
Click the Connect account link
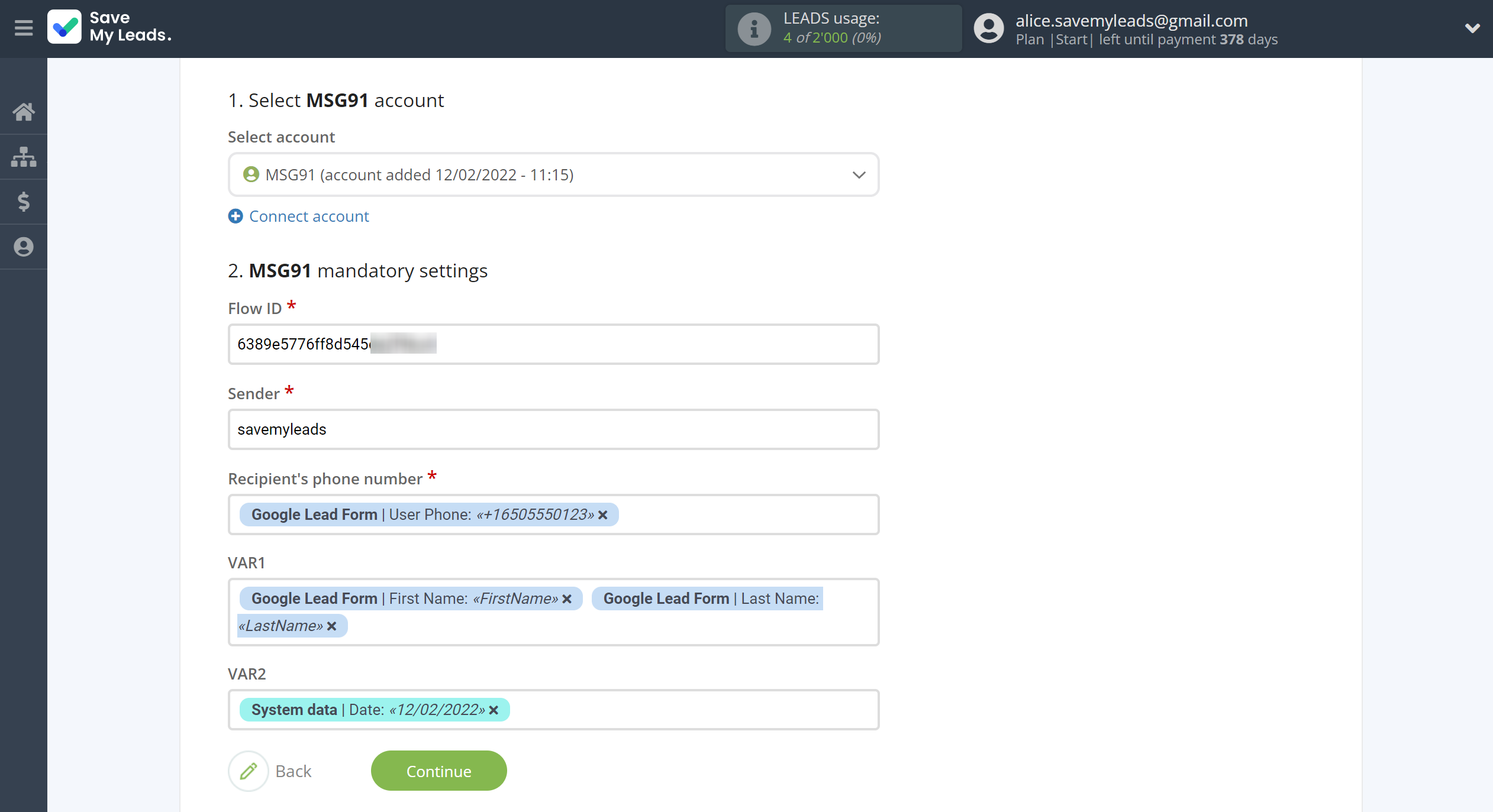[x=309, y=216]
